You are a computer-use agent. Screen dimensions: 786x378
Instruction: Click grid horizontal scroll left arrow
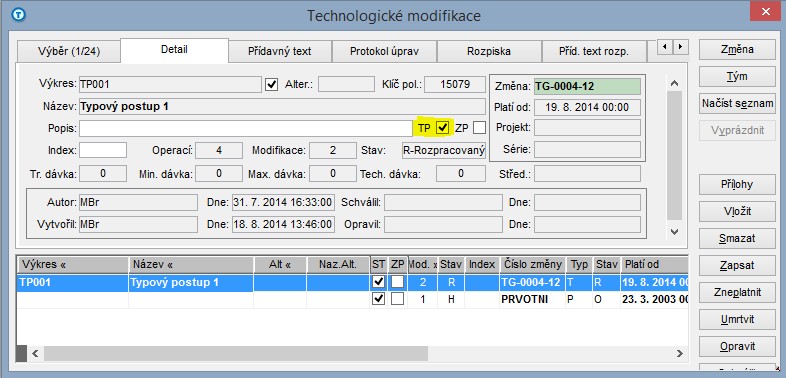click(x=35, y=353)
